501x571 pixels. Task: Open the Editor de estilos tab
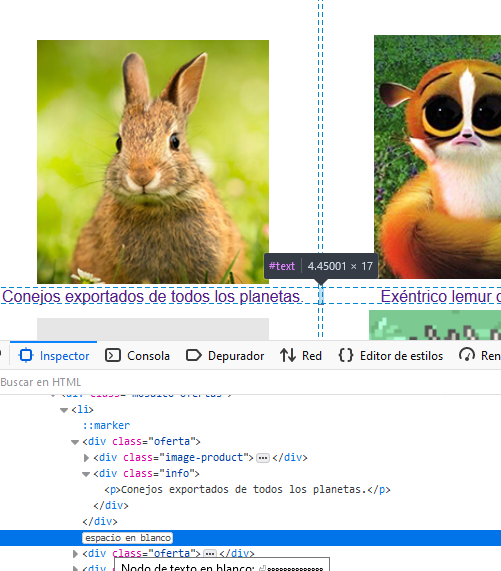coord(390,355)
